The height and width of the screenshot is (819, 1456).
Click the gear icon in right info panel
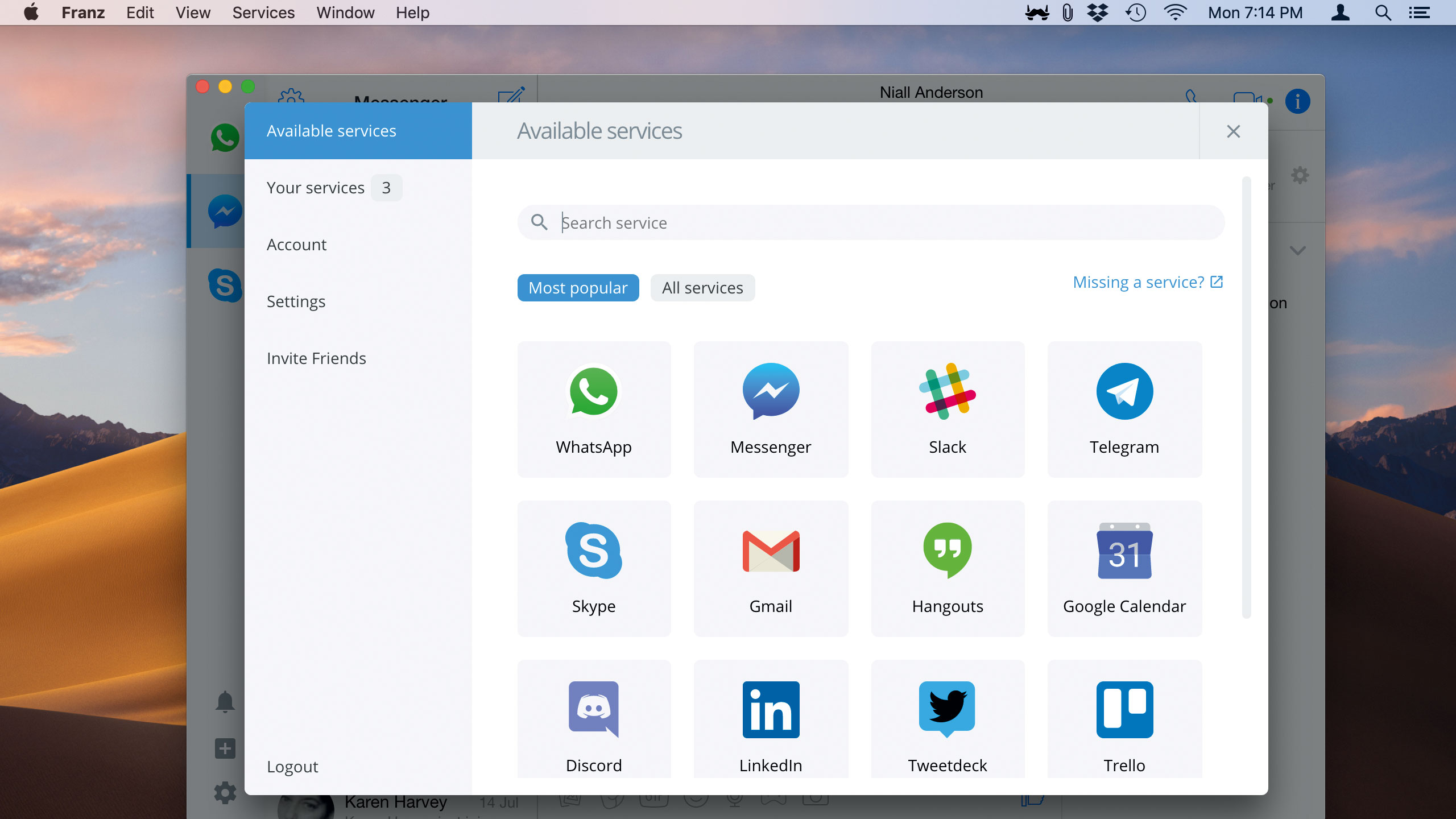click(1300, 175)
